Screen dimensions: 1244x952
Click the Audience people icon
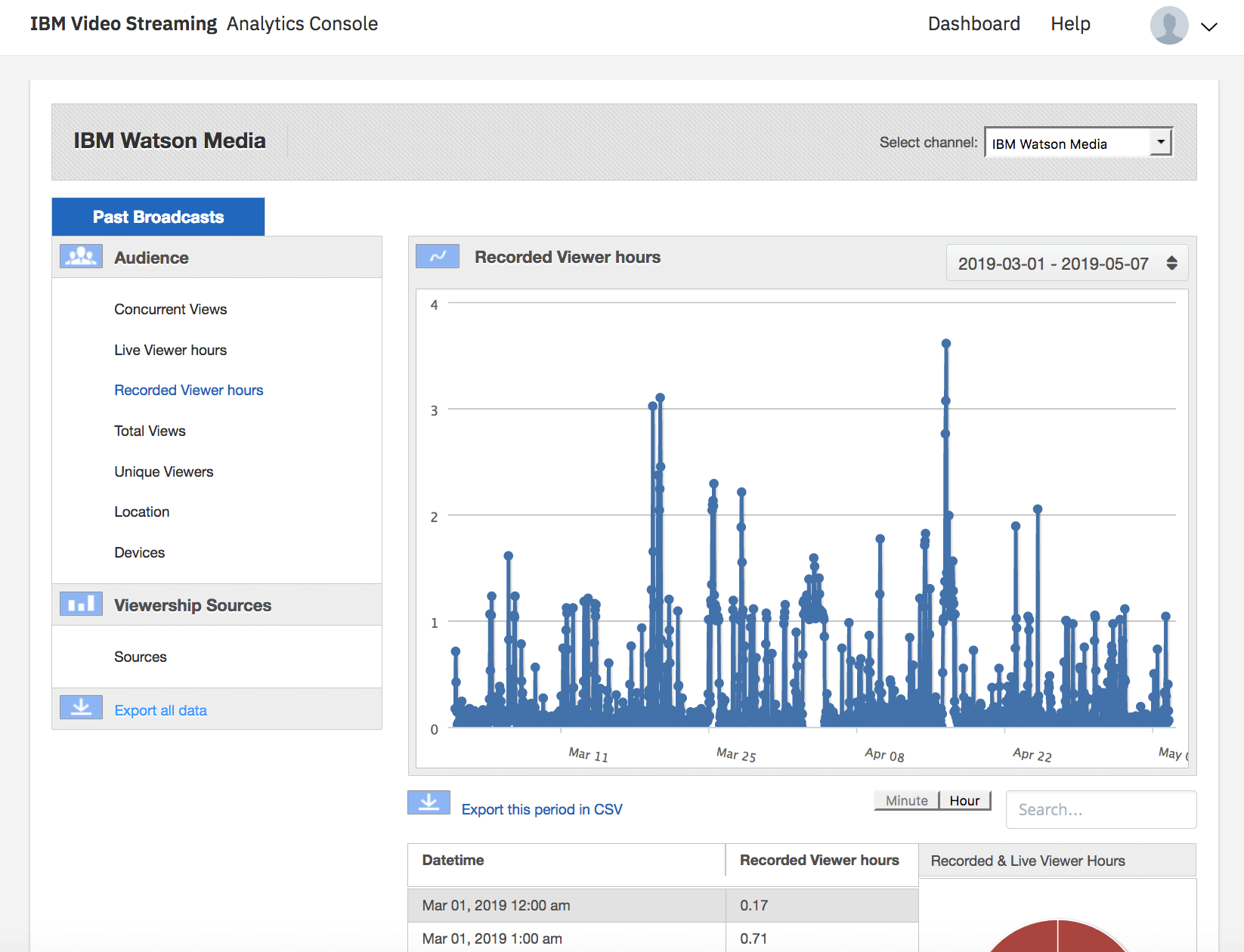(x=81, y=257)
